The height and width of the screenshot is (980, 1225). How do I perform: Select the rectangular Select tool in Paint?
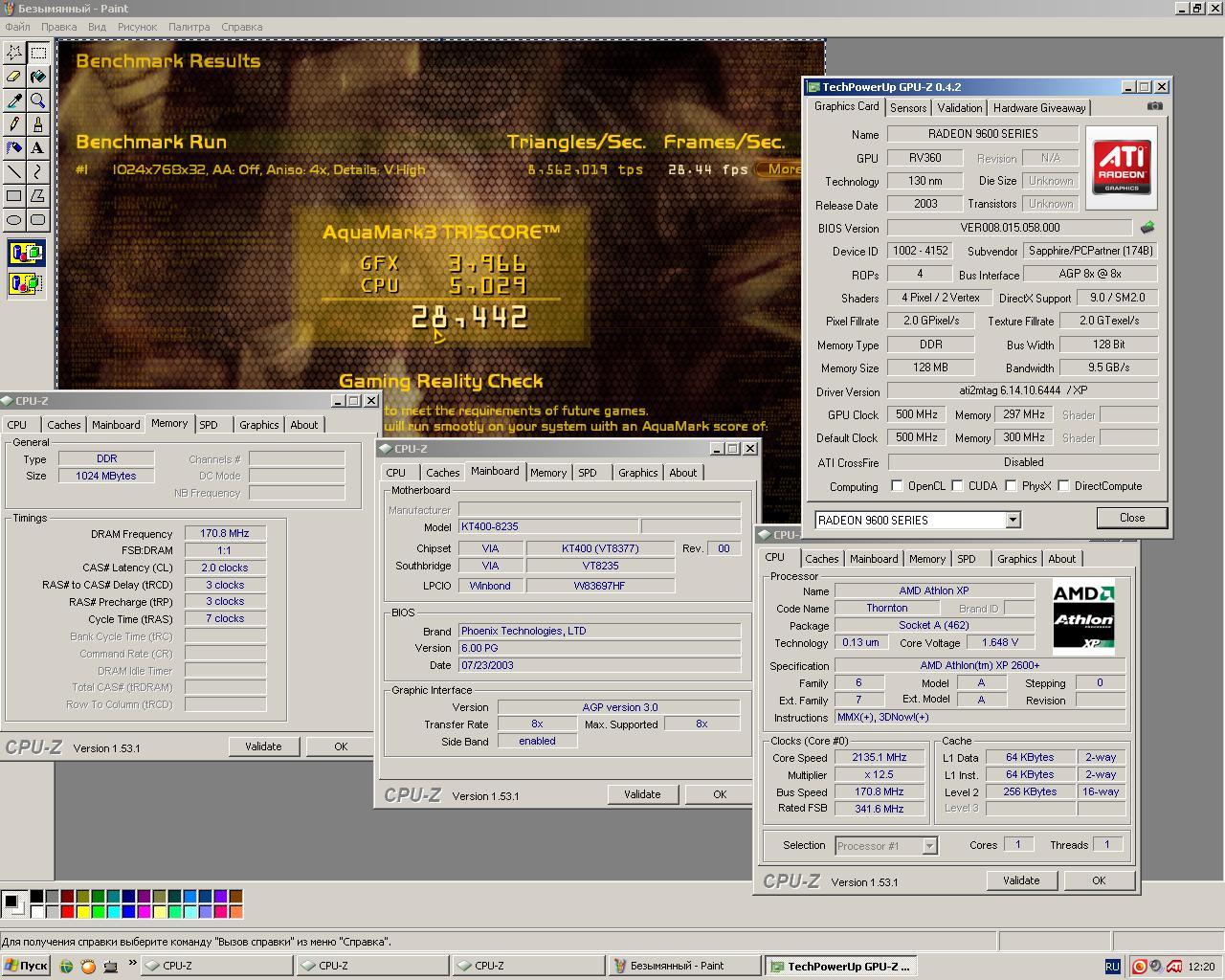pyautogui.click(x=38, y=53)
